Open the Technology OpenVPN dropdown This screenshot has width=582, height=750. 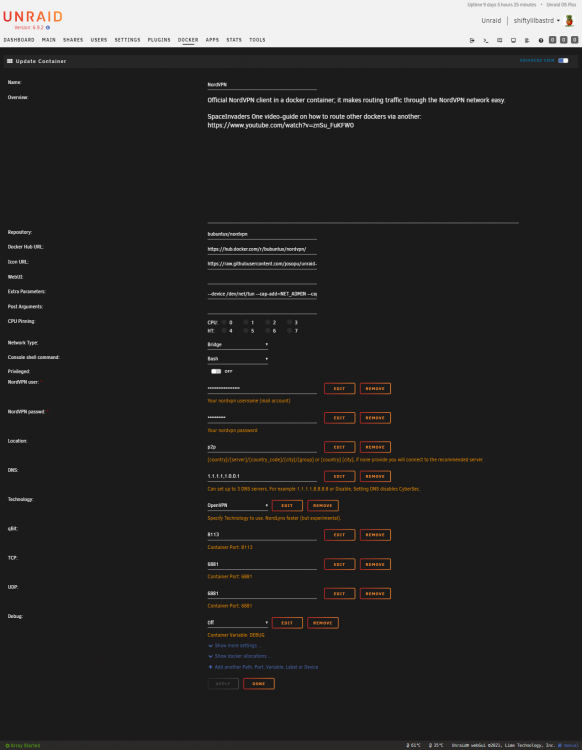pyautogui.click(x=238, y=506)
